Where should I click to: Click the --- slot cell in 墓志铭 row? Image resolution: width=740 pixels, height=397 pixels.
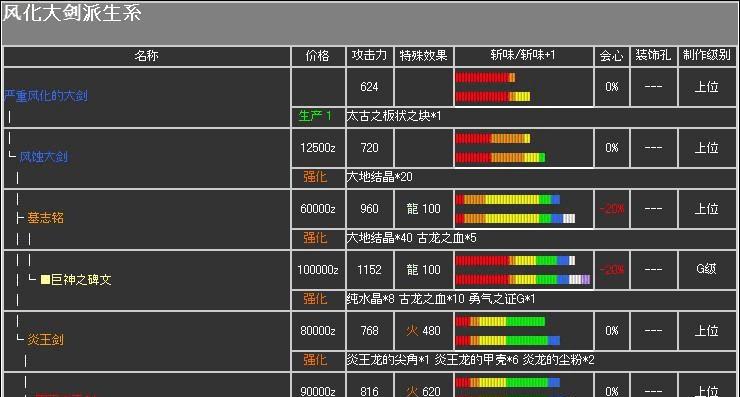[x=653, y=209]
